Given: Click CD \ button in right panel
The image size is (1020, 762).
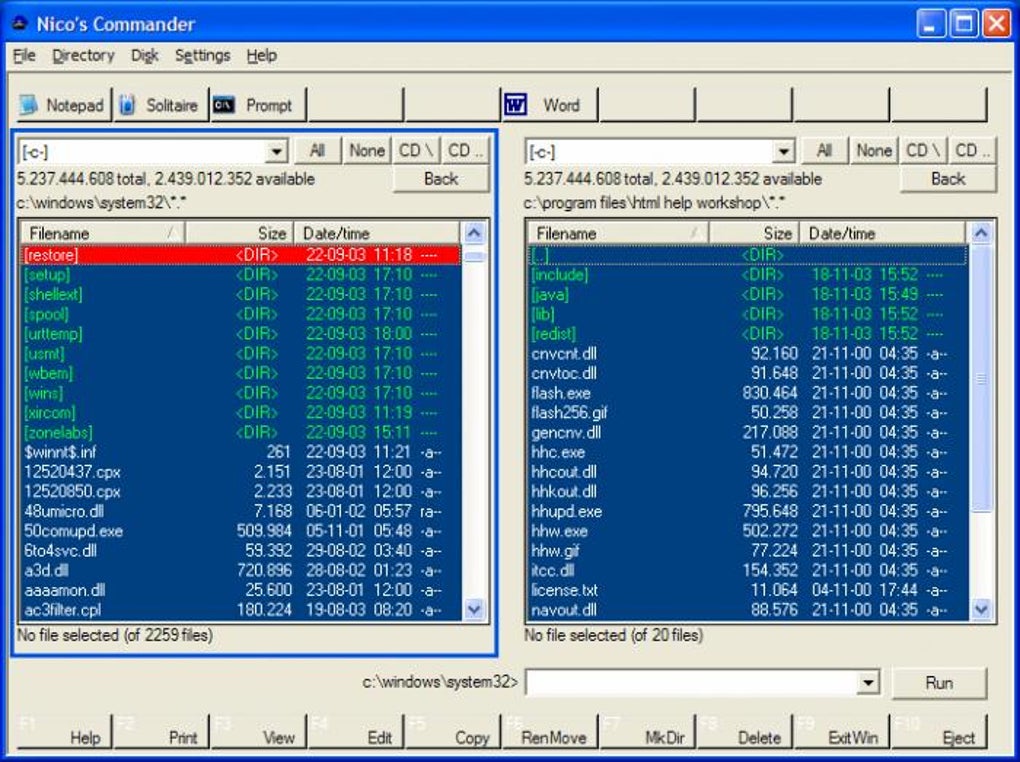Looking at the screenshot, I should click(x=923, y=151).
